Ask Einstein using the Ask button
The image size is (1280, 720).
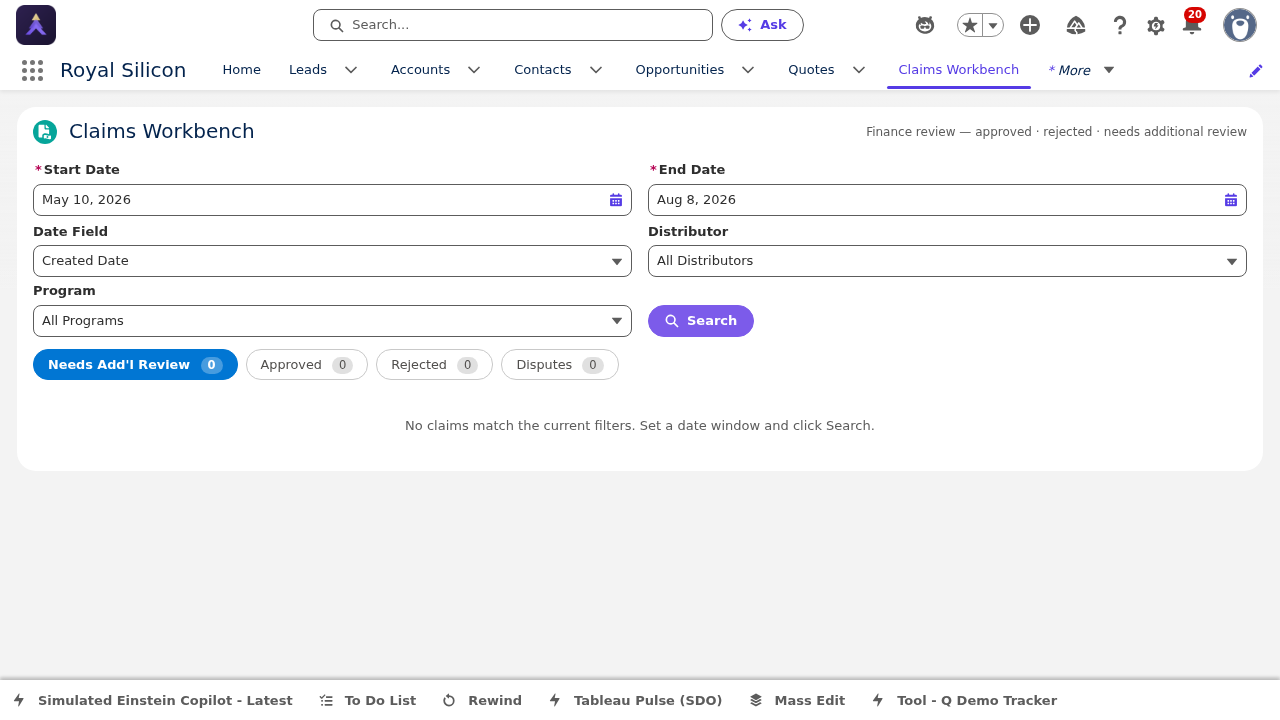coord(762,25)
